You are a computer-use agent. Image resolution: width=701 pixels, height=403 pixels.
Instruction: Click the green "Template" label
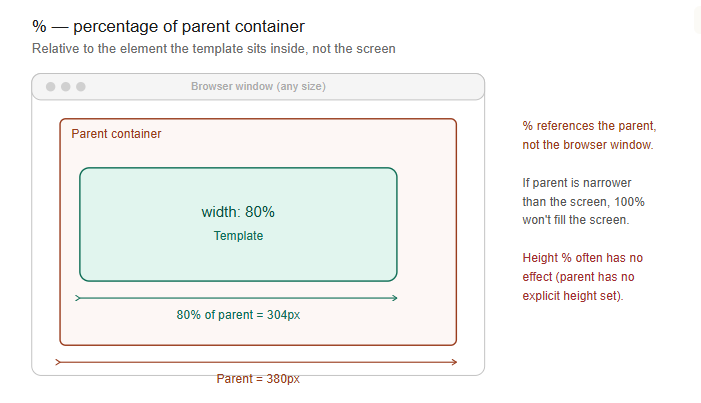pyautogui.click(x=238, y=236)
